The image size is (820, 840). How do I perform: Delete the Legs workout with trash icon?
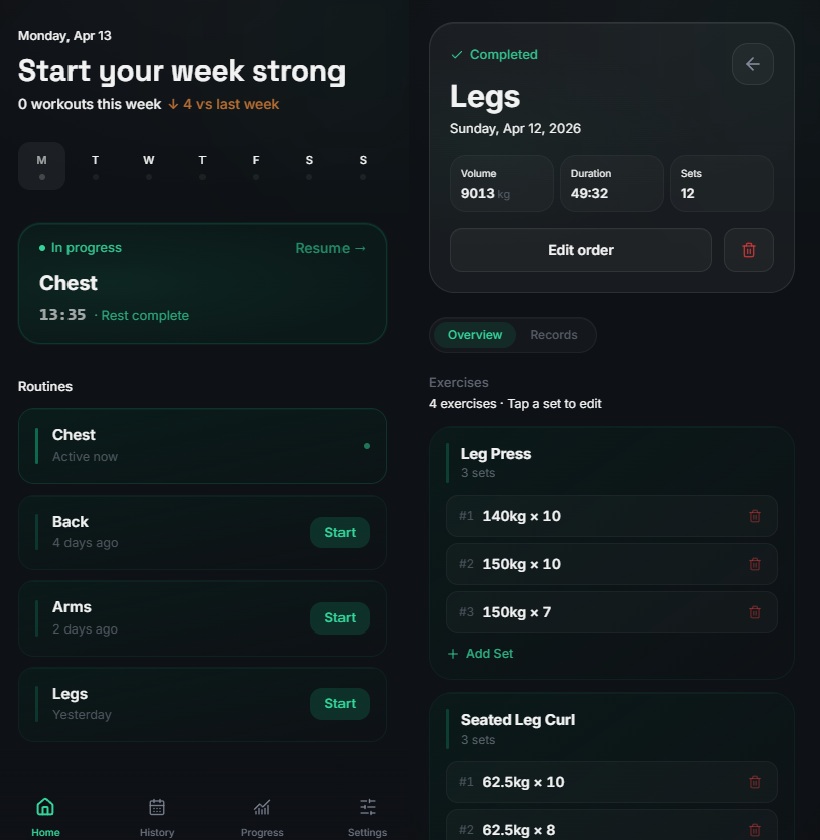pos(749,250)
